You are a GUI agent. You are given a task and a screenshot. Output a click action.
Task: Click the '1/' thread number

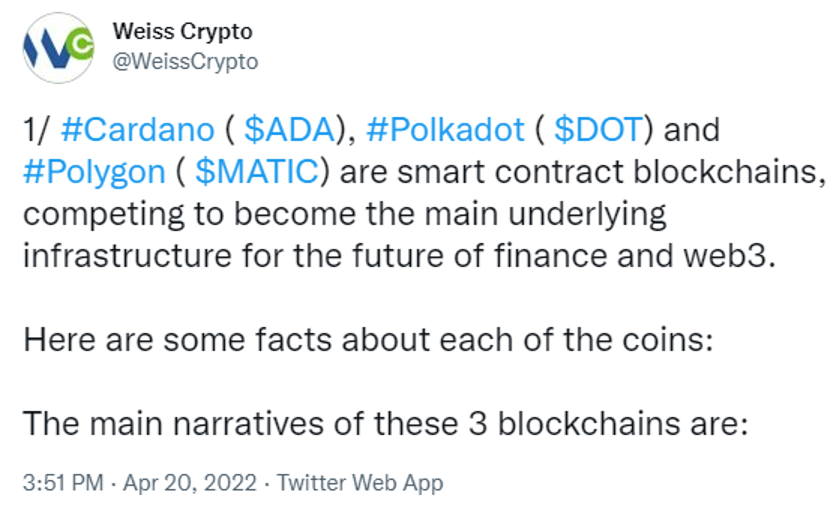pos(36,130)
